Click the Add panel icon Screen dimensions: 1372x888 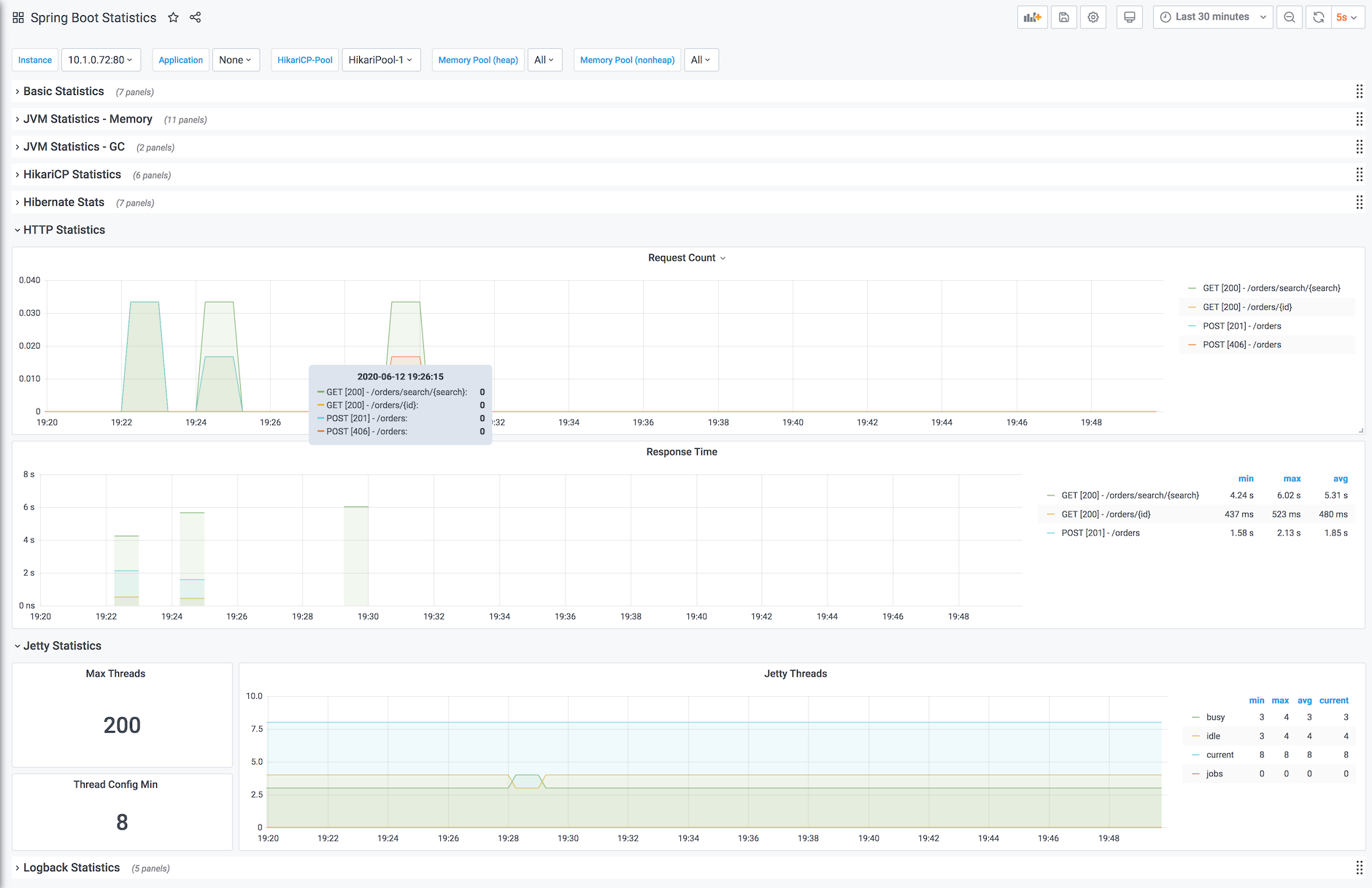coord(1032,18)
